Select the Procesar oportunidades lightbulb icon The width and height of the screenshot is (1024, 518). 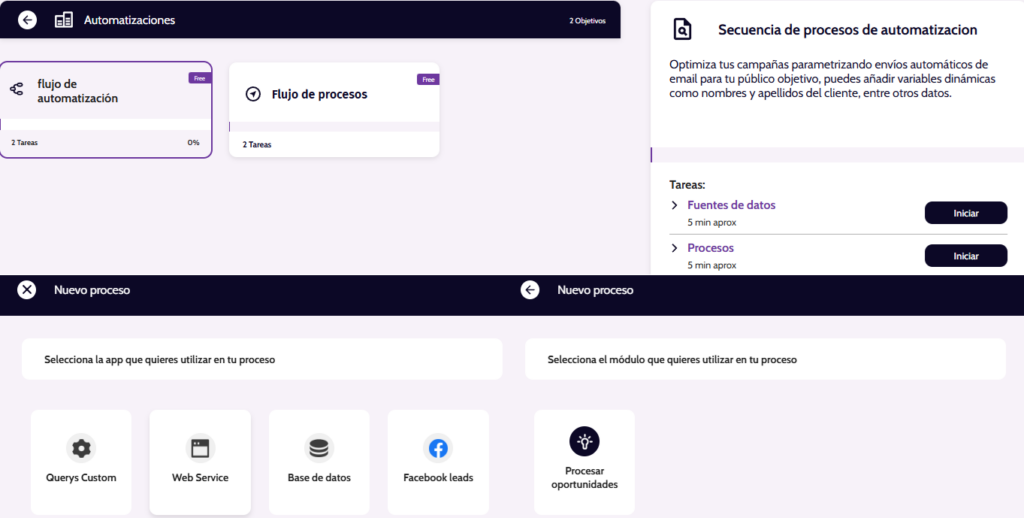point(584,440)
